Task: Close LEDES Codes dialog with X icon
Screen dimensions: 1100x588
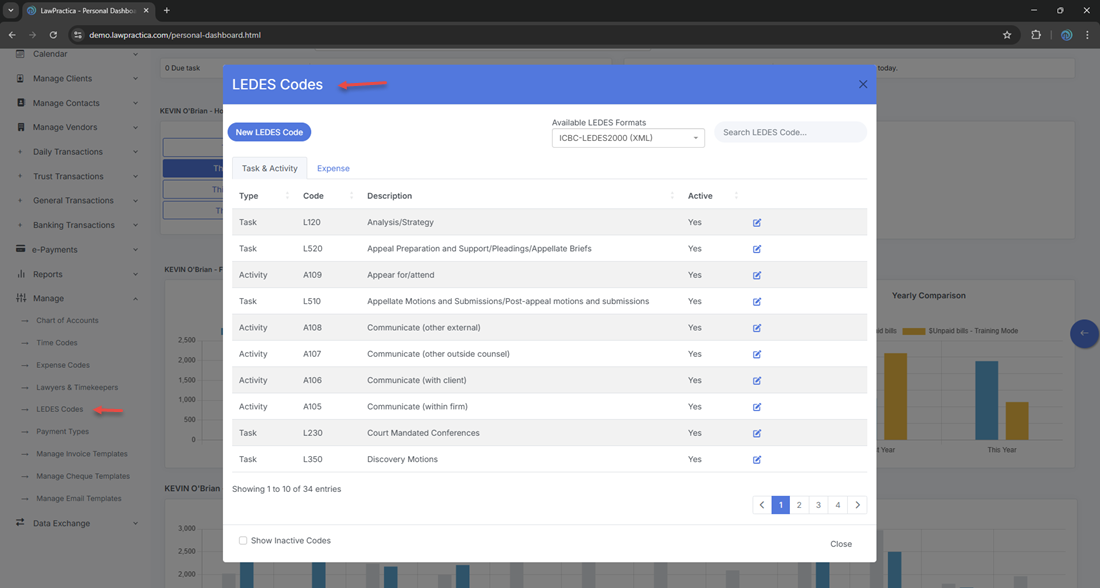Action: (x=863, y=85)
